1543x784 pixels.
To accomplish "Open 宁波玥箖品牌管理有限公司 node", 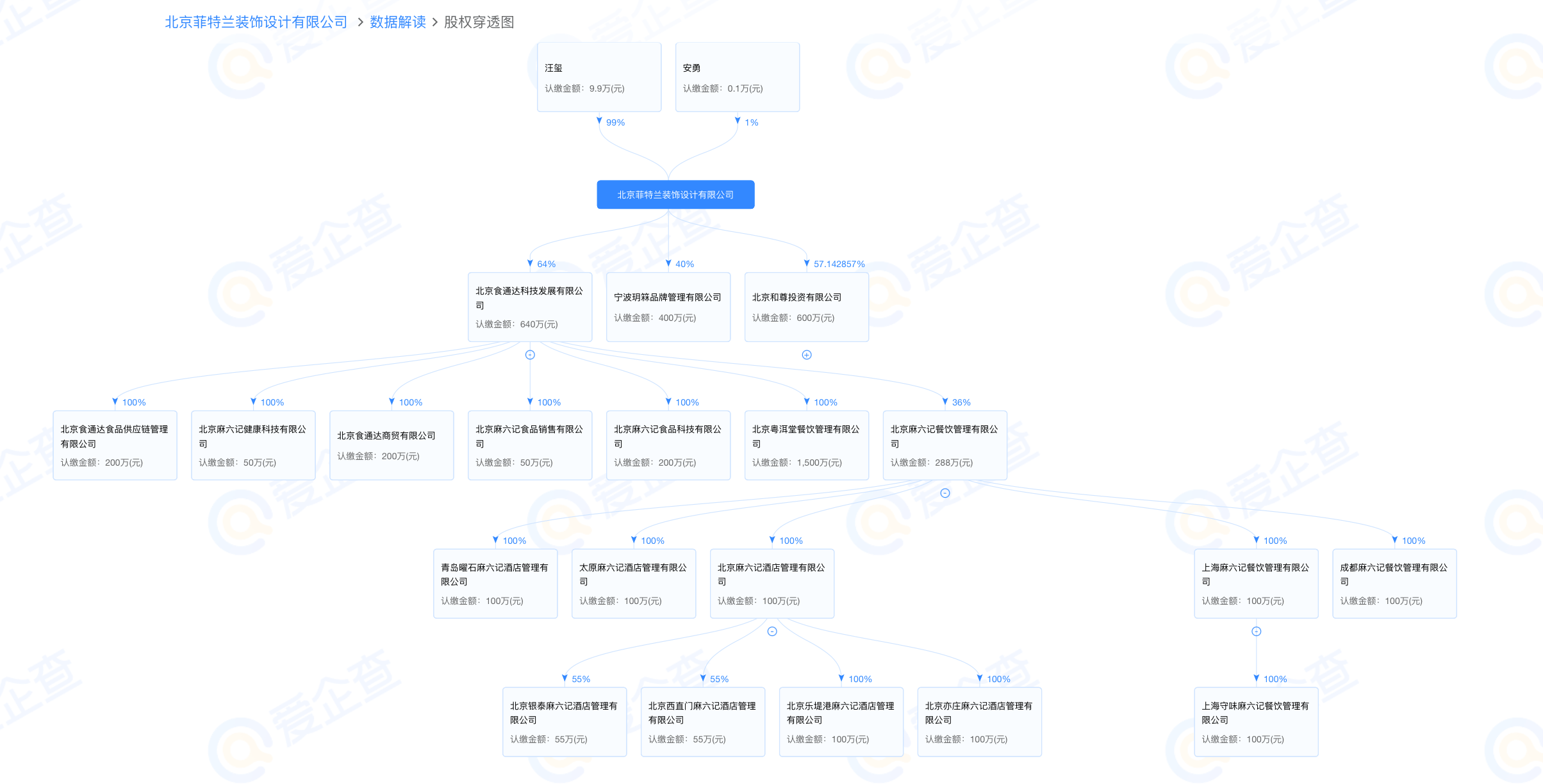I will (668, 307).
